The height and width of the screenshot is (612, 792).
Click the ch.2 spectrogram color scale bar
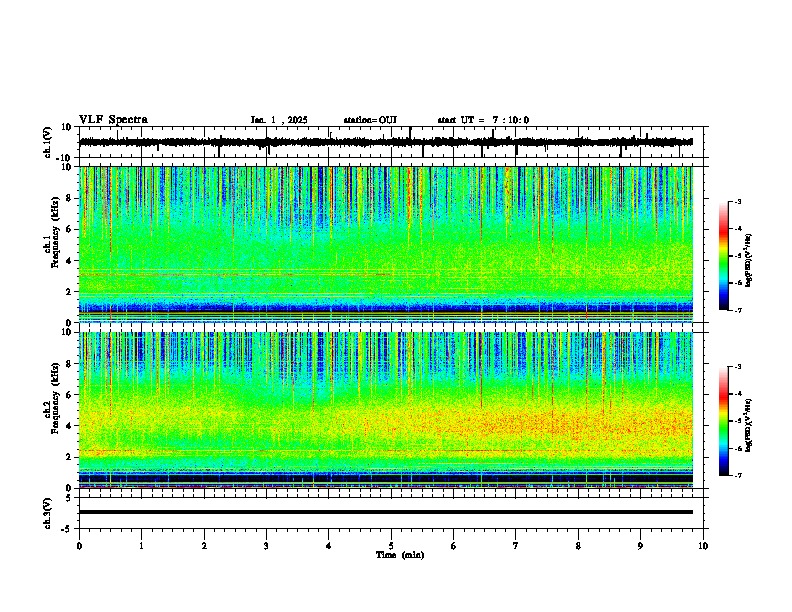click(723, 421)
